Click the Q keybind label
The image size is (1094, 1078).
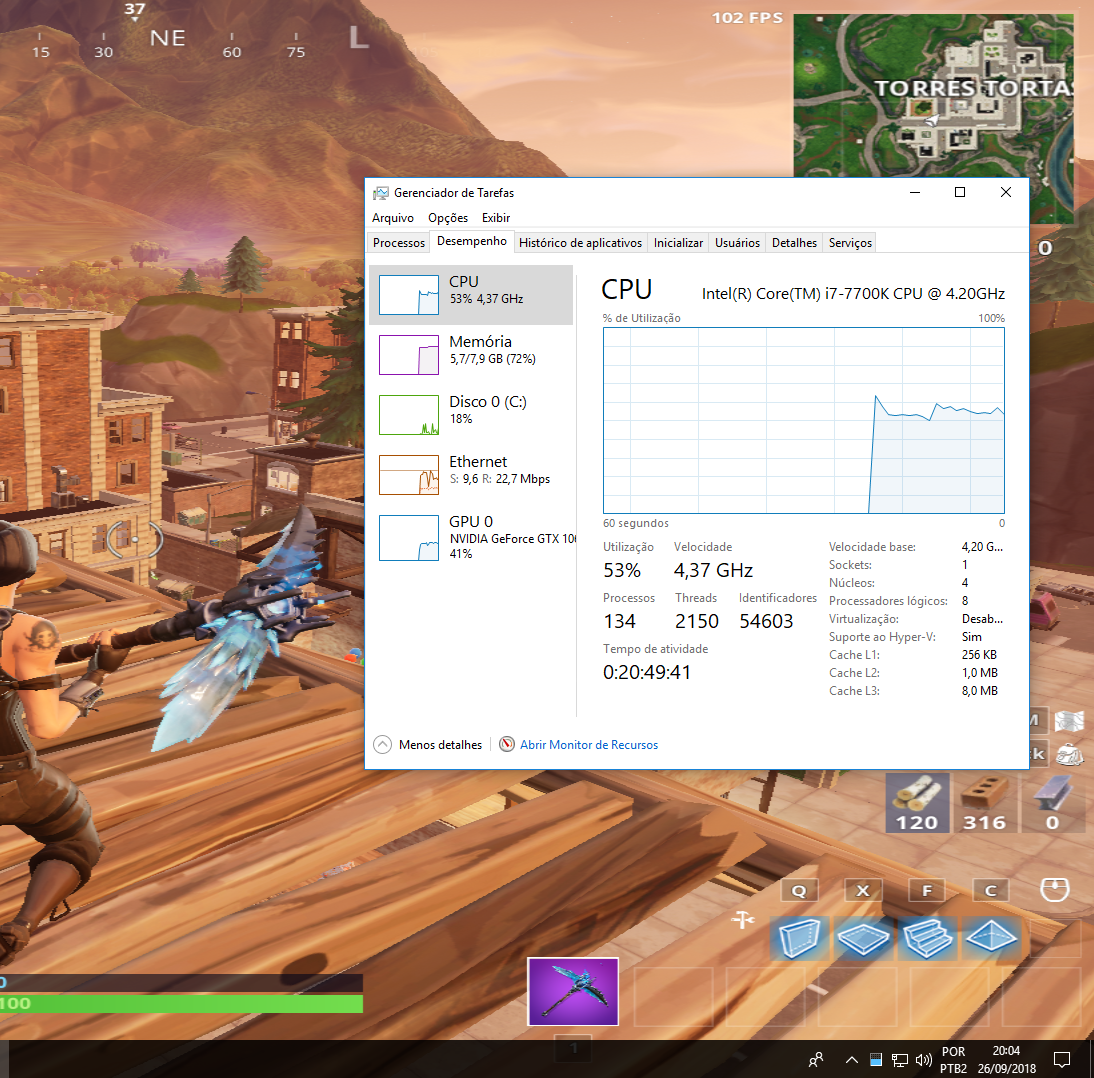[x=799, y=890]
